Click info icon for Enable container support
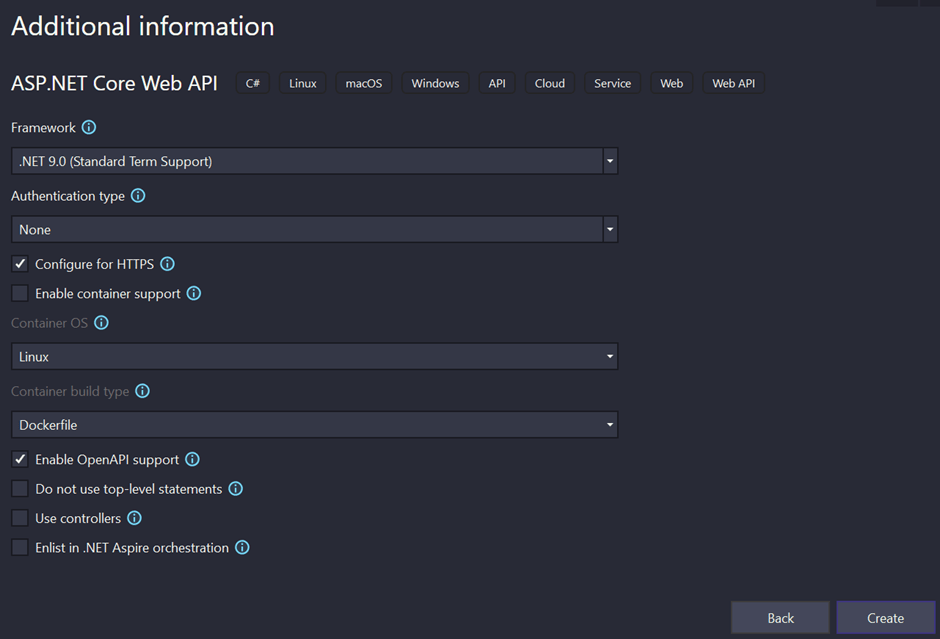Image resolution: width=940 pixels, height=639 pixels. pyautogui.click(x=194, y=294)
